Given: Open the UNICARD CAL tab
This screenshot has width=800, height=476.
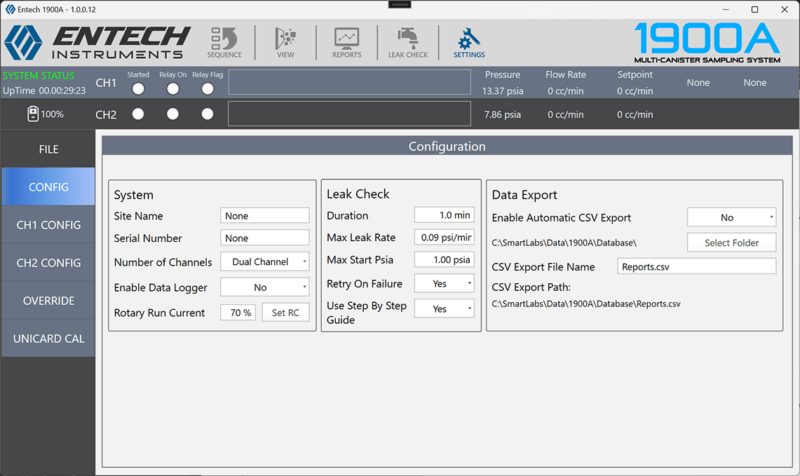Looking at the screenshot, I should click(48, 339).
